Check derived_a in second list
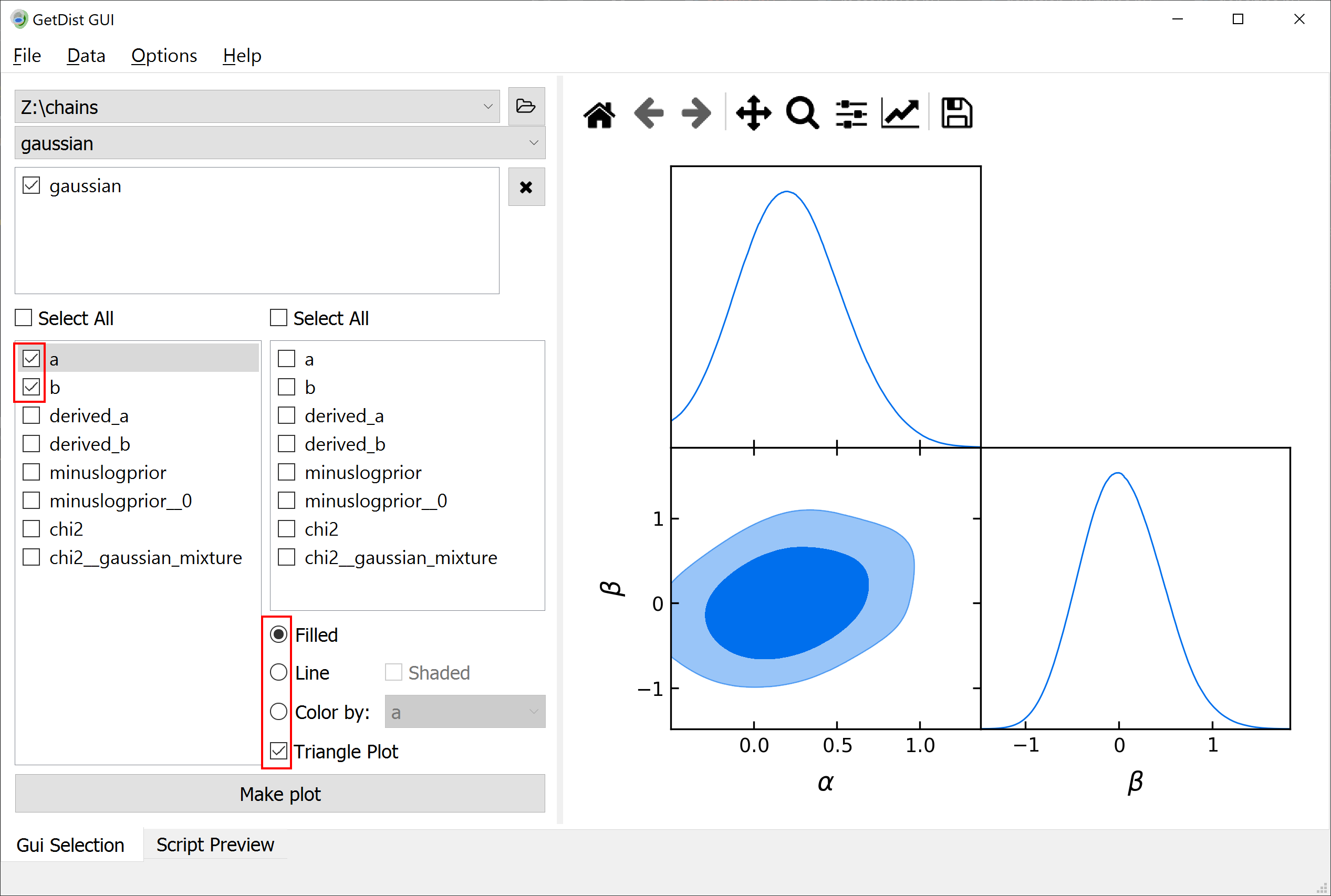 click(x=286, y=415)
